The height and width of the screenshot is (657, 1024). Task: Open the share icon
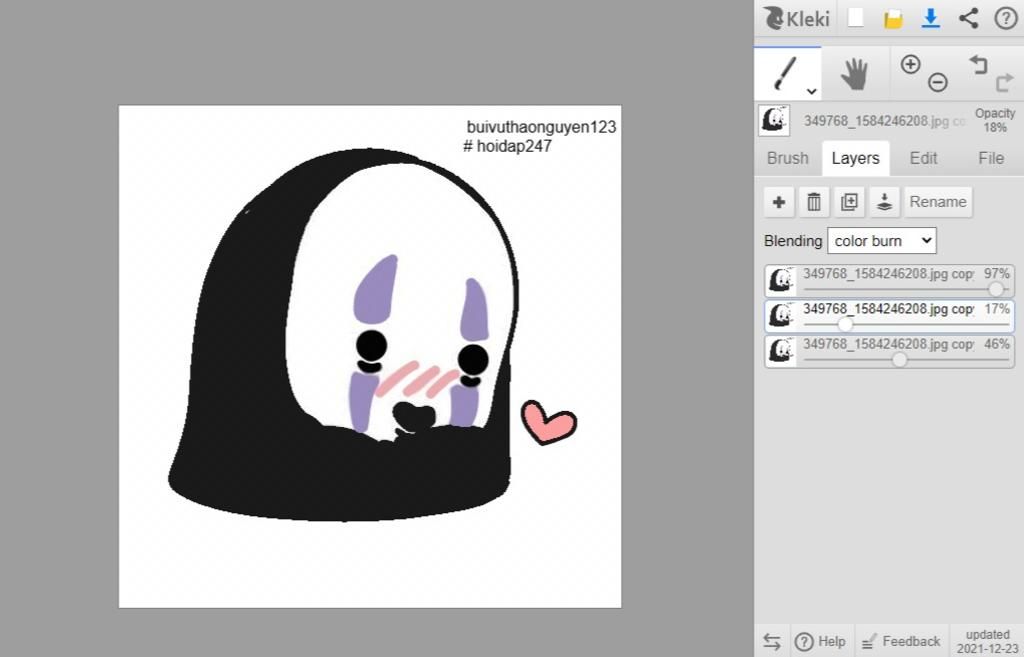[968, 18]
